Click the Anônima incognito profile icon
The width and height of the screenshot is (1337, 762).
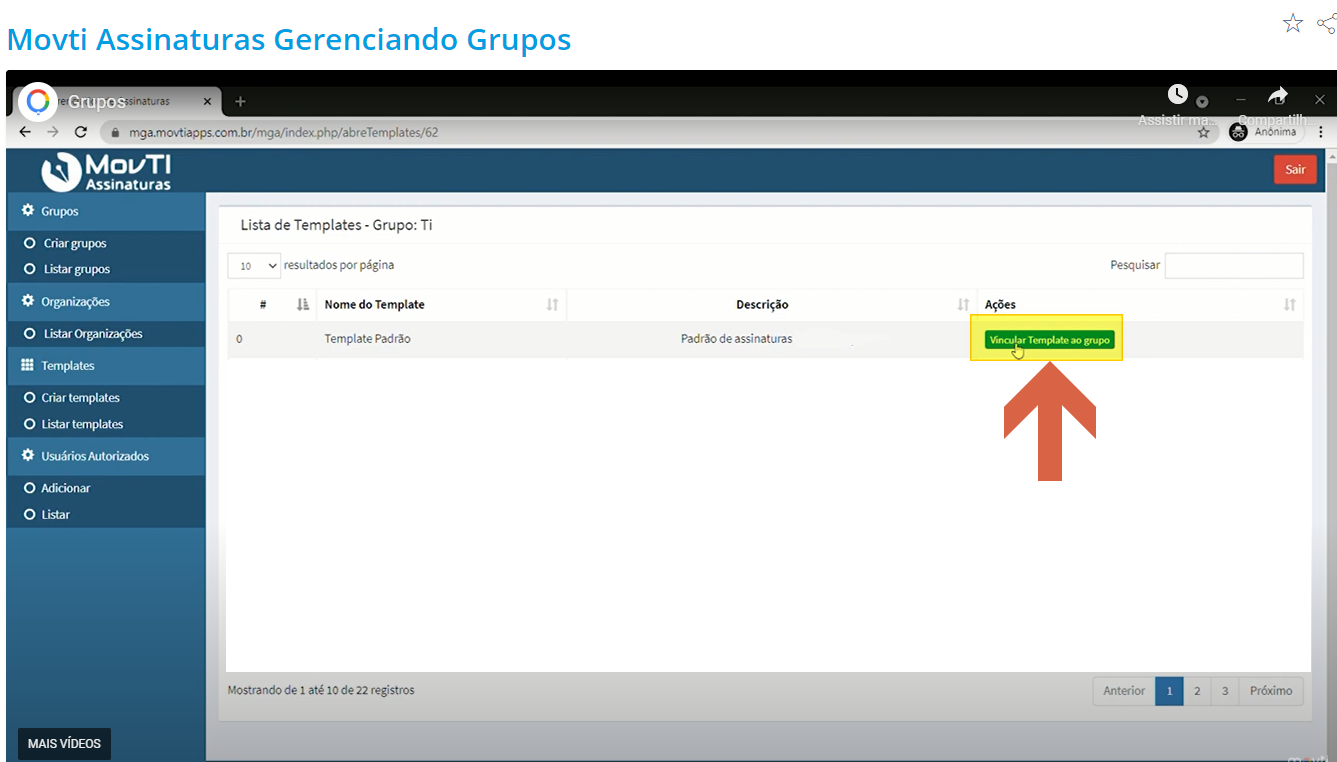point(1238,132)
